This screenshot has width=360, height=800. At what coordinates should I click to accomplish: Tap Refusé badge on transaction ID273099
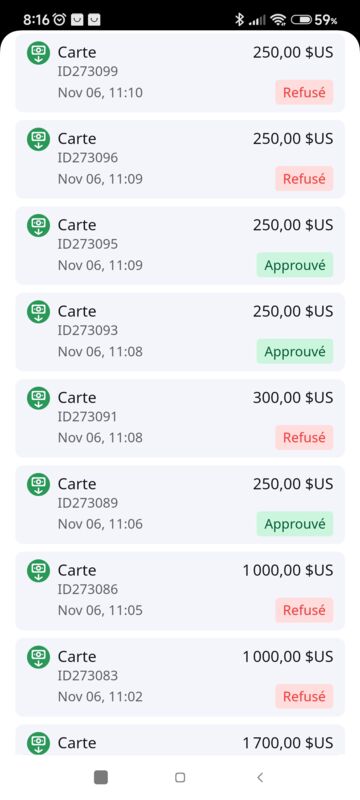304,92
